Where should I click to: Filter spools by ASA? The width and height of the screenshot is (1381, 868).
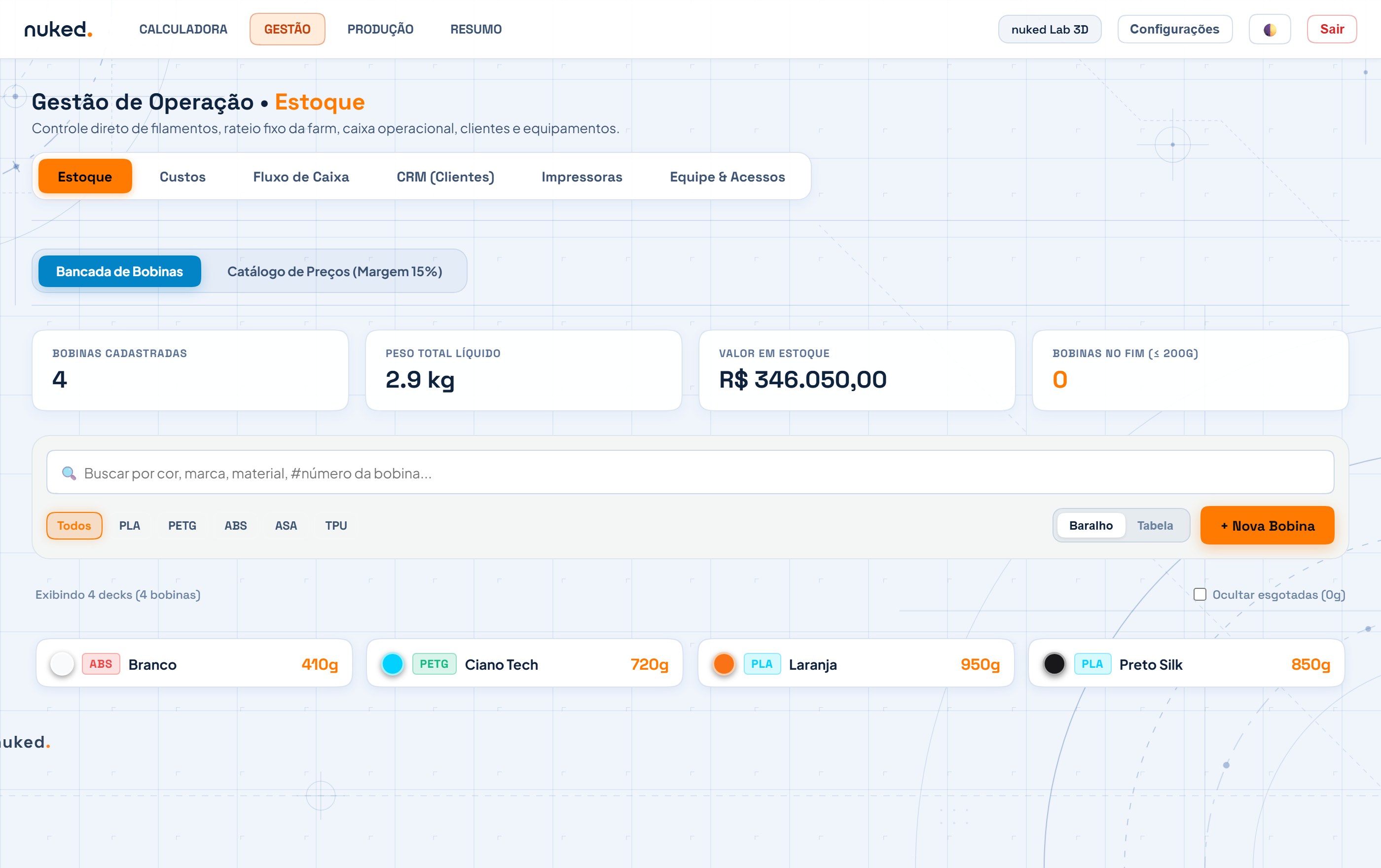(x=286, y=525)
